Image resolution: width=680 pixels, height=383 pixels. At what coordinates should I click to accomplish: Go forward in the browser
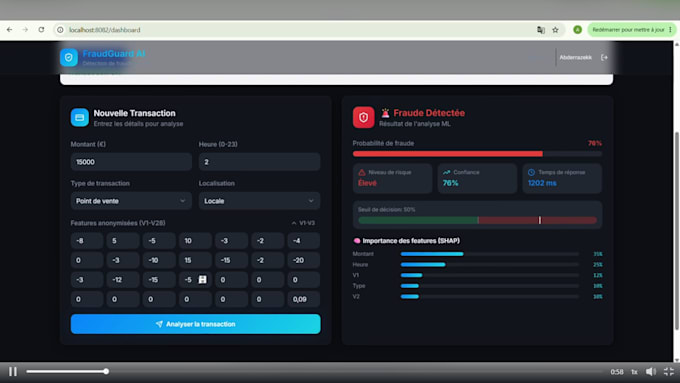pos(25,30)
